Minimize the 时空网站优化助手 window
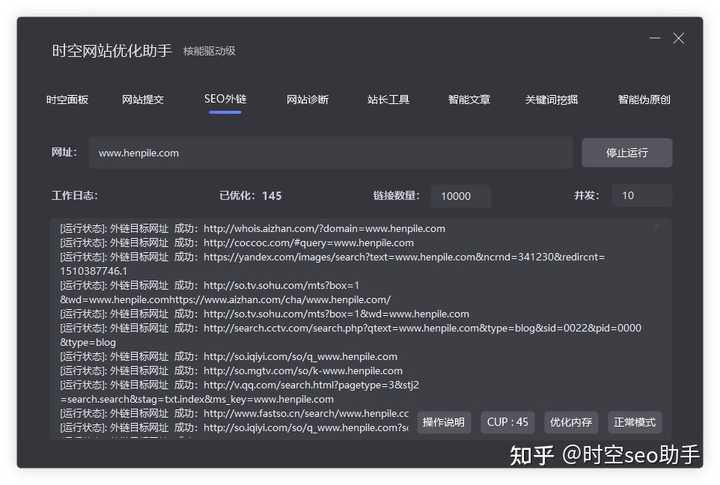720x485 pixels. click(x=655, y=38)
